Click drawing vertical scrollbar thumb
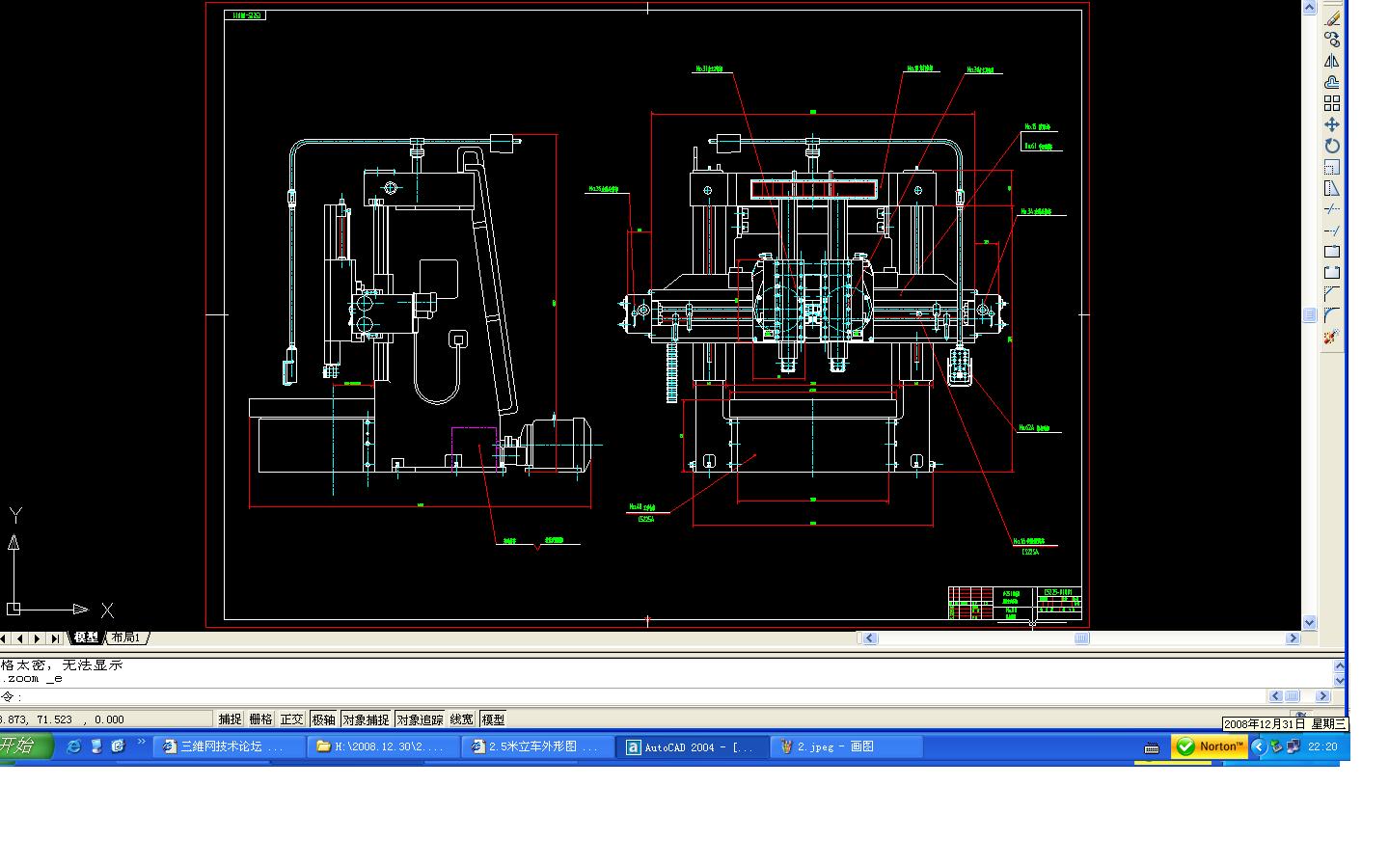 click(x=1310, y=315)
